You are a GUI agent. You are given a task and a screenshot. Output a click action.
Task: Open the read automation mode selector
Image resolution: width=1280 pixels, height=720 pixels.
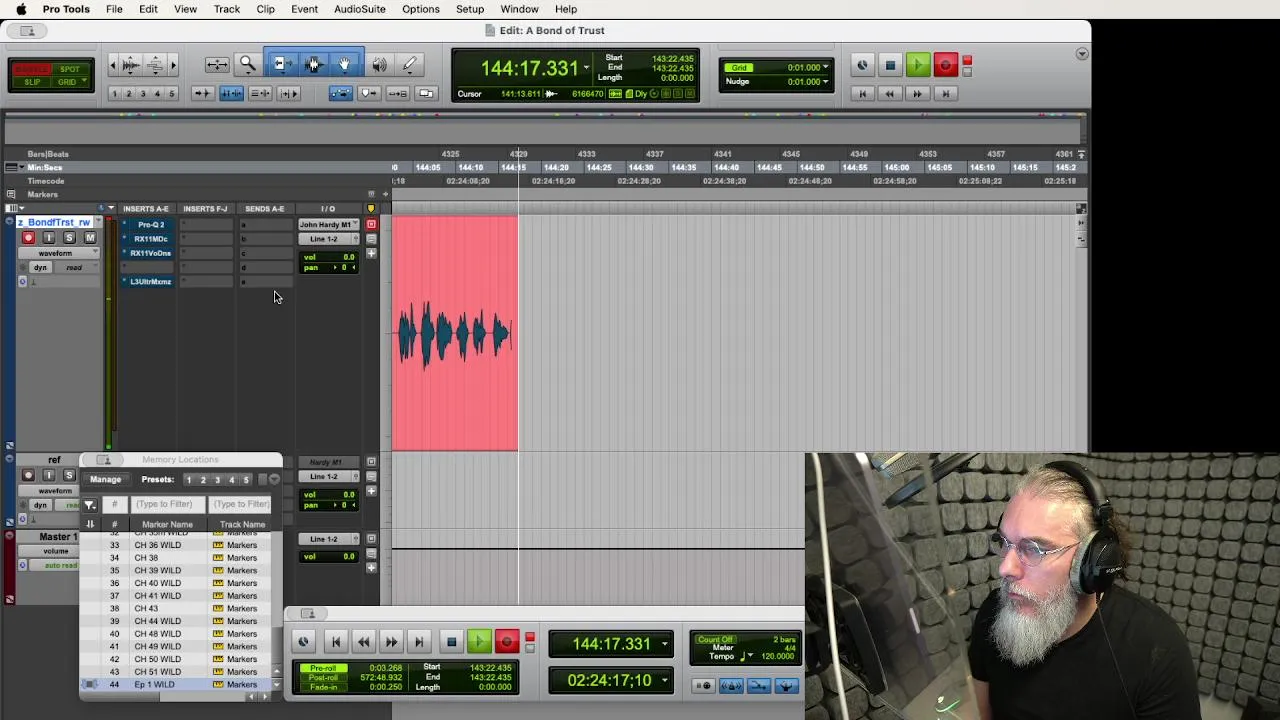pyautogui.click(x=74, y=268)
